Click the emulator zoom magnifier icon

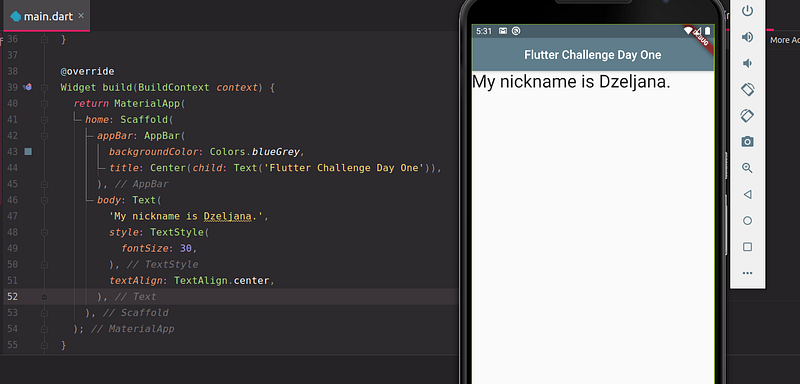747,168
